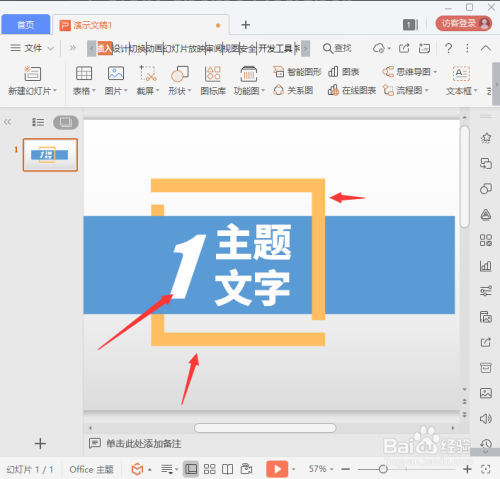Collapse the ribbon with up chevron
500x479 pixels.
click(x=486, y=48)
